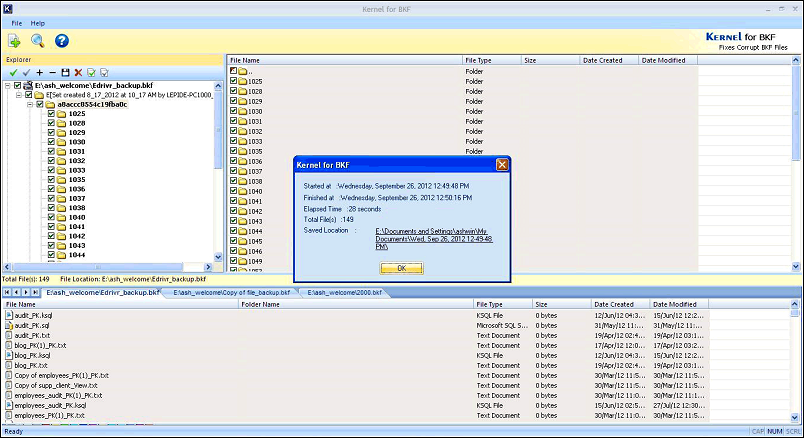This screenshot has height=438, width=804.
Task: Toggle checkbox for E:\ash_welcome\Edrivr_backup.bkf root
Action: click(17, 86)
